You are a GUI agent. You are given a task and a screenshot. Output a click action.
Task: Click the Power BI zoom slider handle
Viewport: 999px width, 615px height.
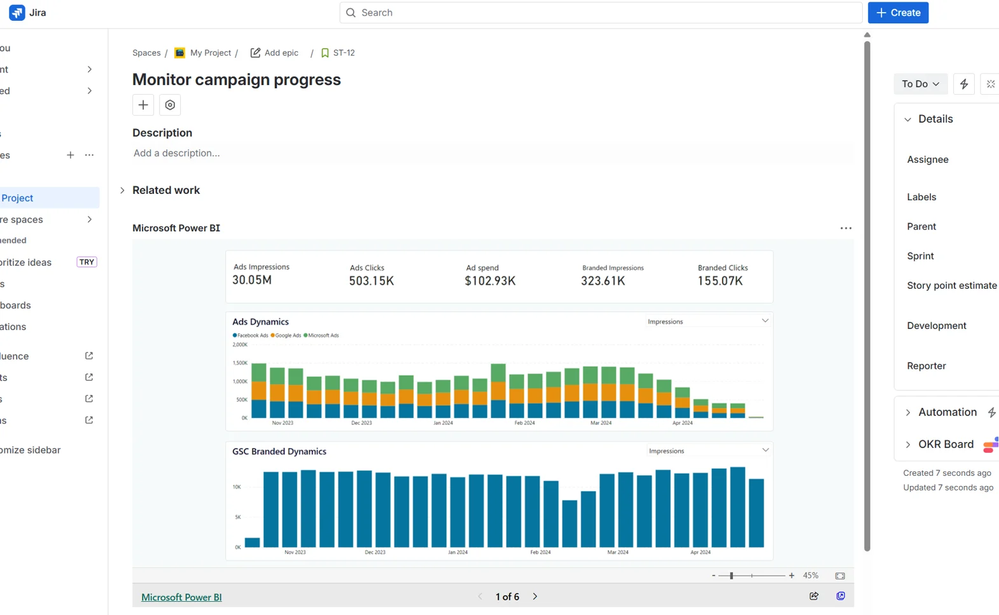coord(731,575)
